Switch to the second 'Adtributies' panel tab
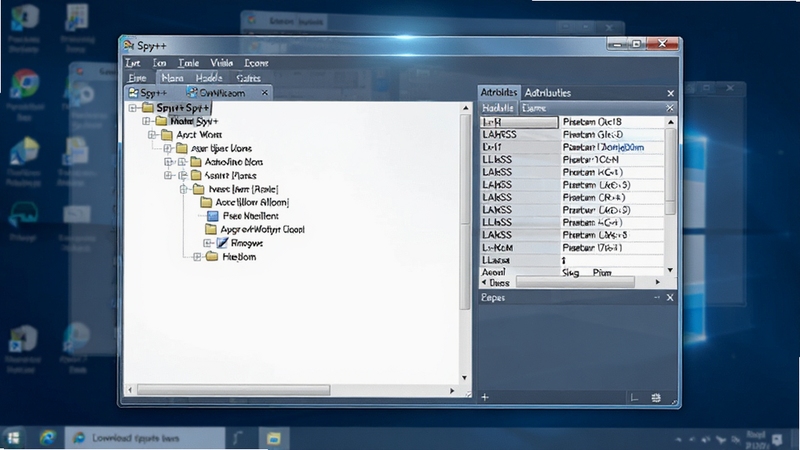 coord(547,93)
